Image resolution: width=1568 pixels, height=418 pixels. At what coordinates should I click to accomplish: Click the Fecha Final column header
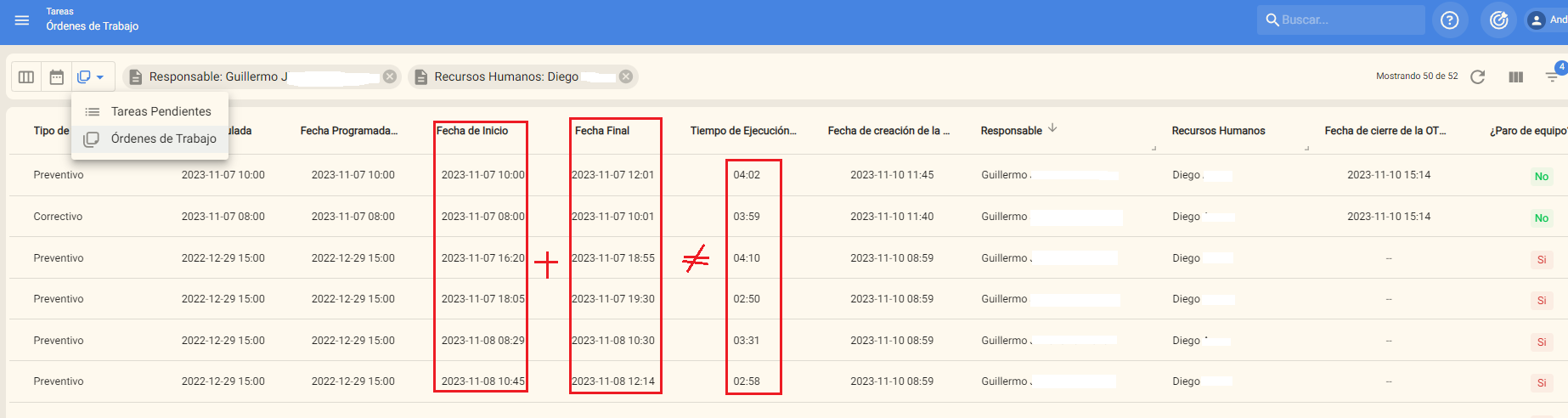(601, 131)
